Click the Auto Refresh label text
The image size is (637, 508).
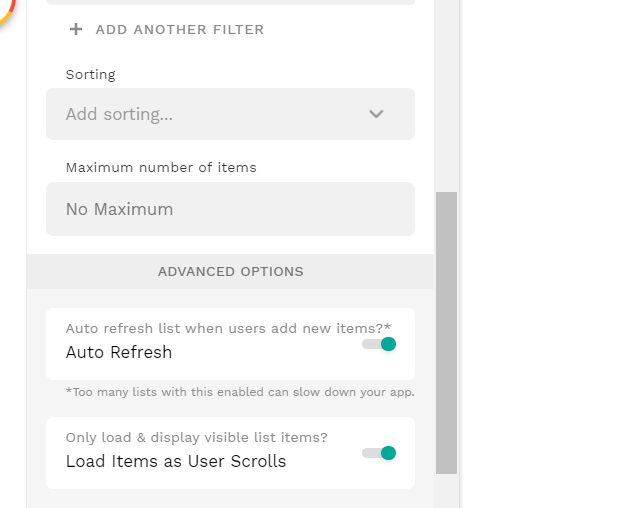119,352
